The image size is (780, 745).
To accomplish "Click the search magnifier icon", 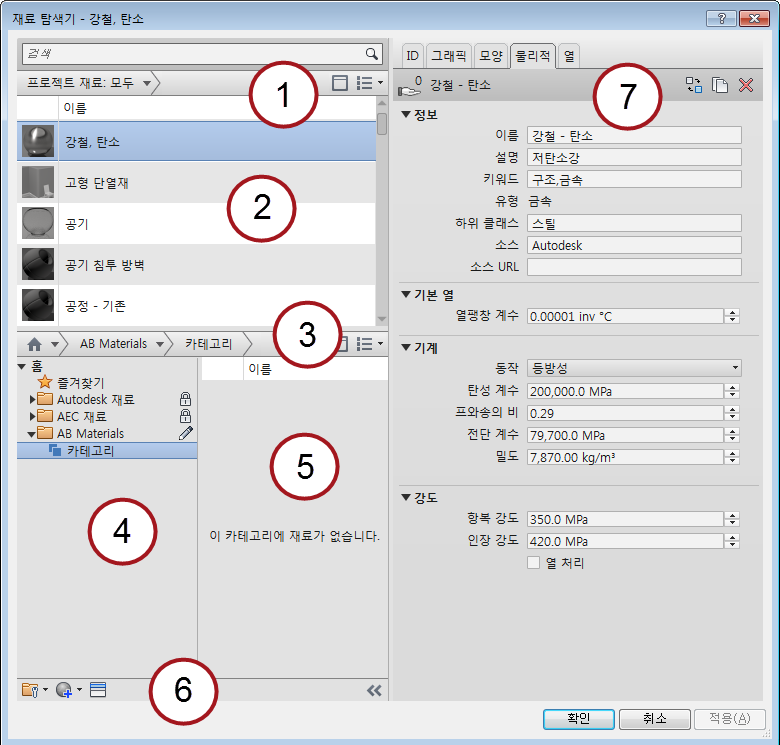I will (x=372, y=54).
